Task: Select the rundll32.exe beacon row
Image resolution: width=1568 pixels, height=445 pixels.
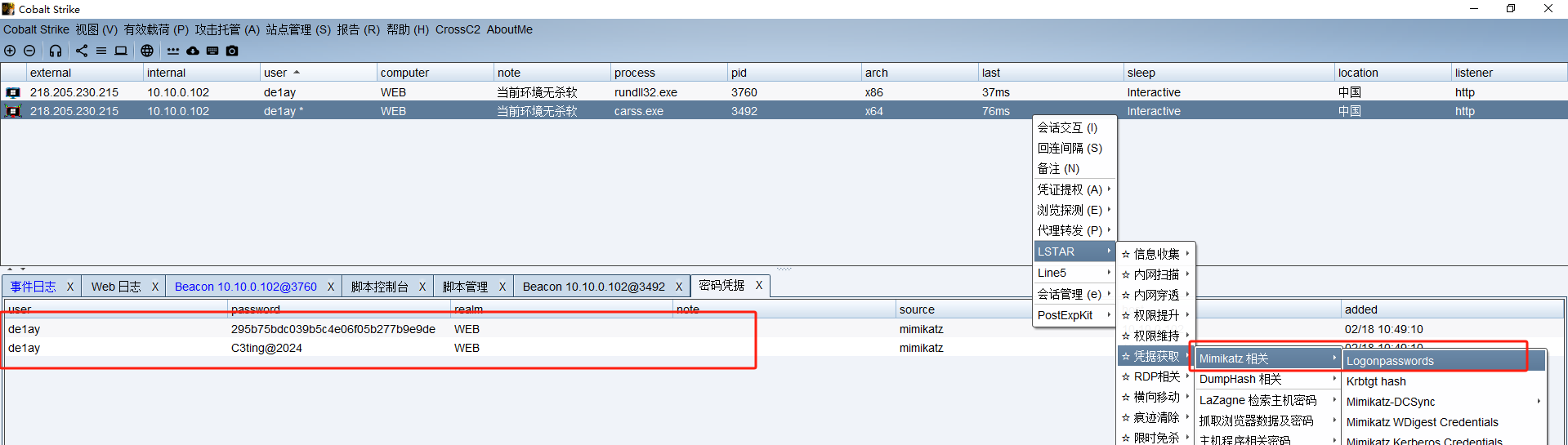Action: click(646, 92)
